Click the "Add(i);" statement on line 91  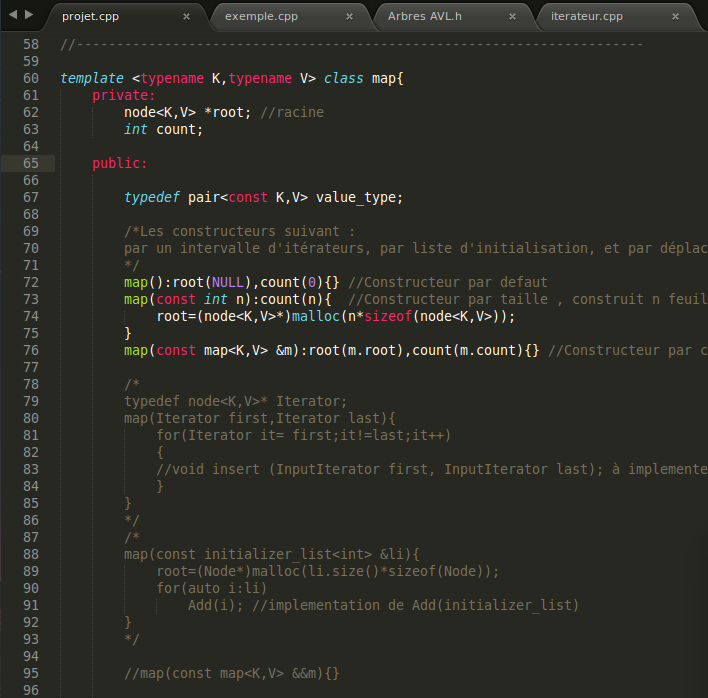click(216, 605)
